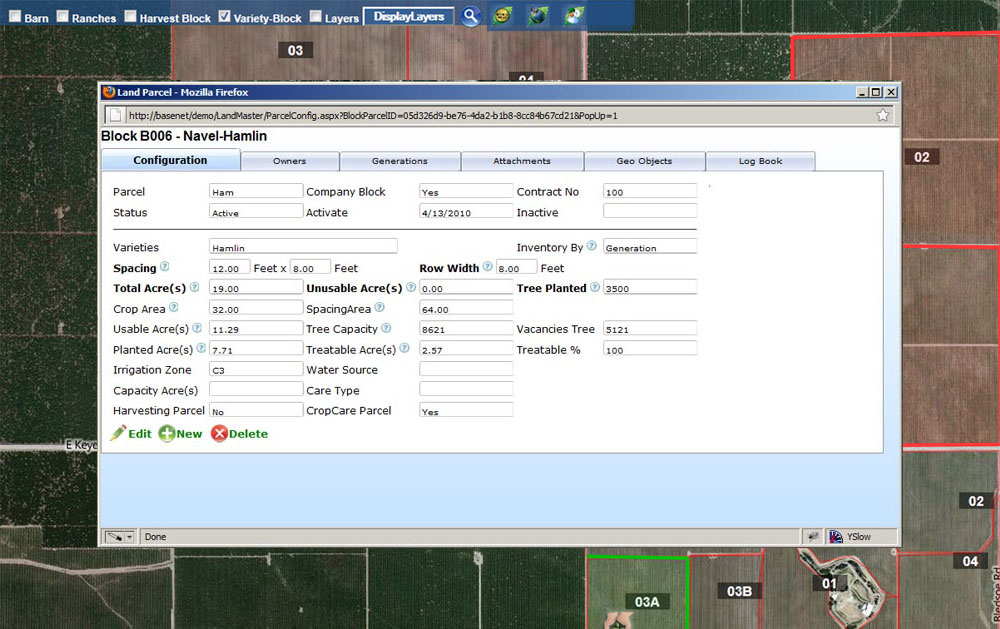
Task: Click the Parcel field showing Ham
Action: click(x=256, y=191)
